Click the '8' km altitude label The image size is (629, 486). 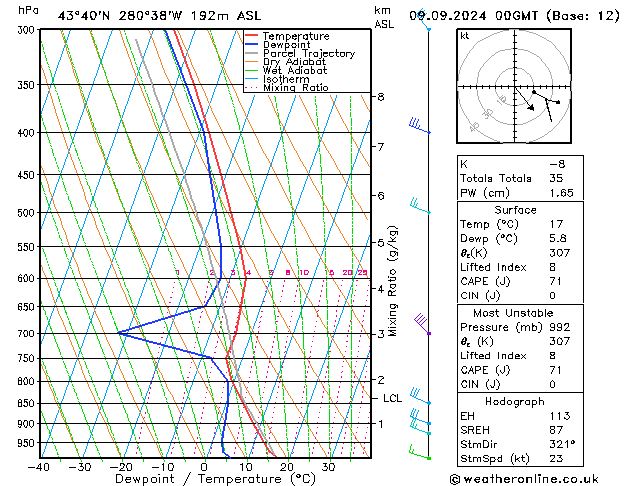[380, 97]
